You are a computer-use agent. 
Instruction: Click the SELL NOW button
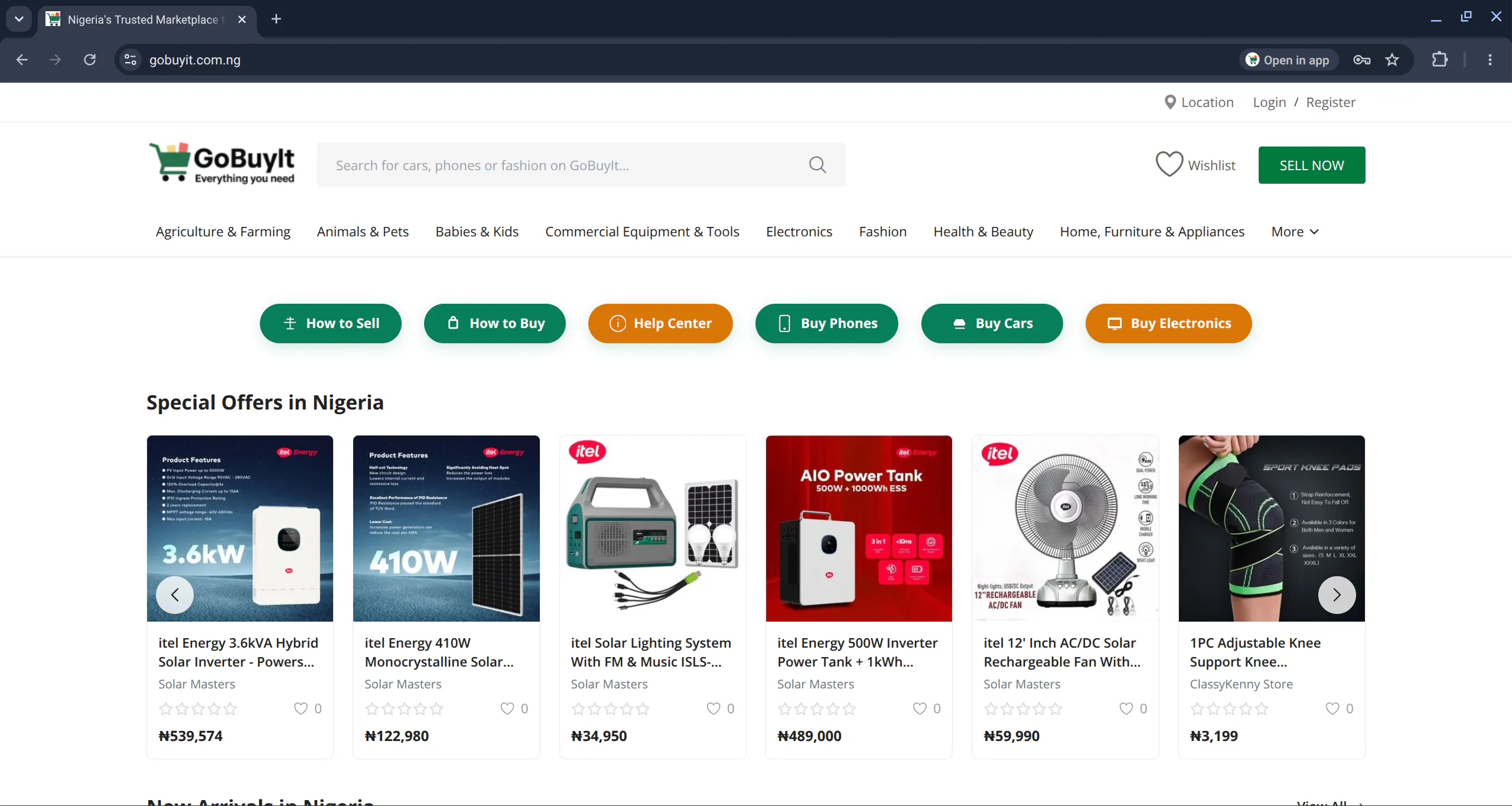[1312, 165]
